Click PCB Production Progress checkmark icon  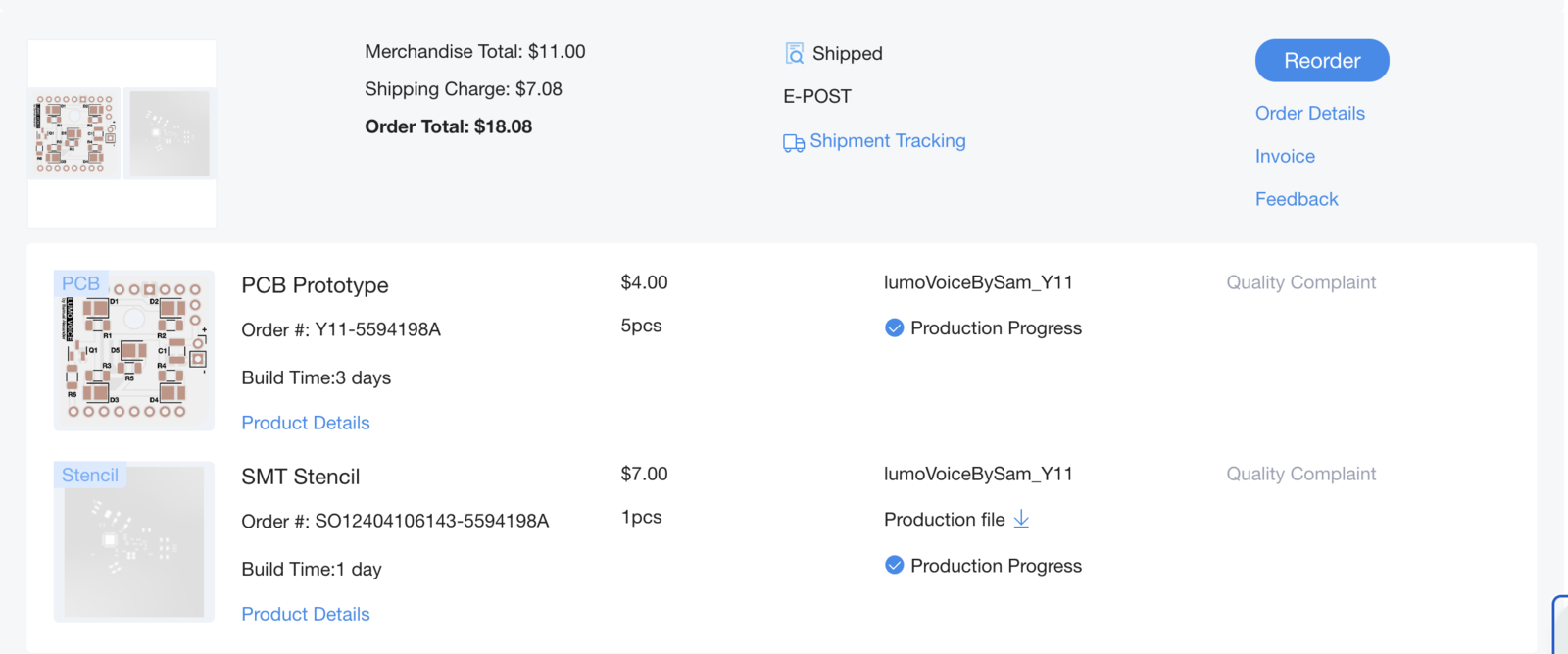(x=894, y=327)
